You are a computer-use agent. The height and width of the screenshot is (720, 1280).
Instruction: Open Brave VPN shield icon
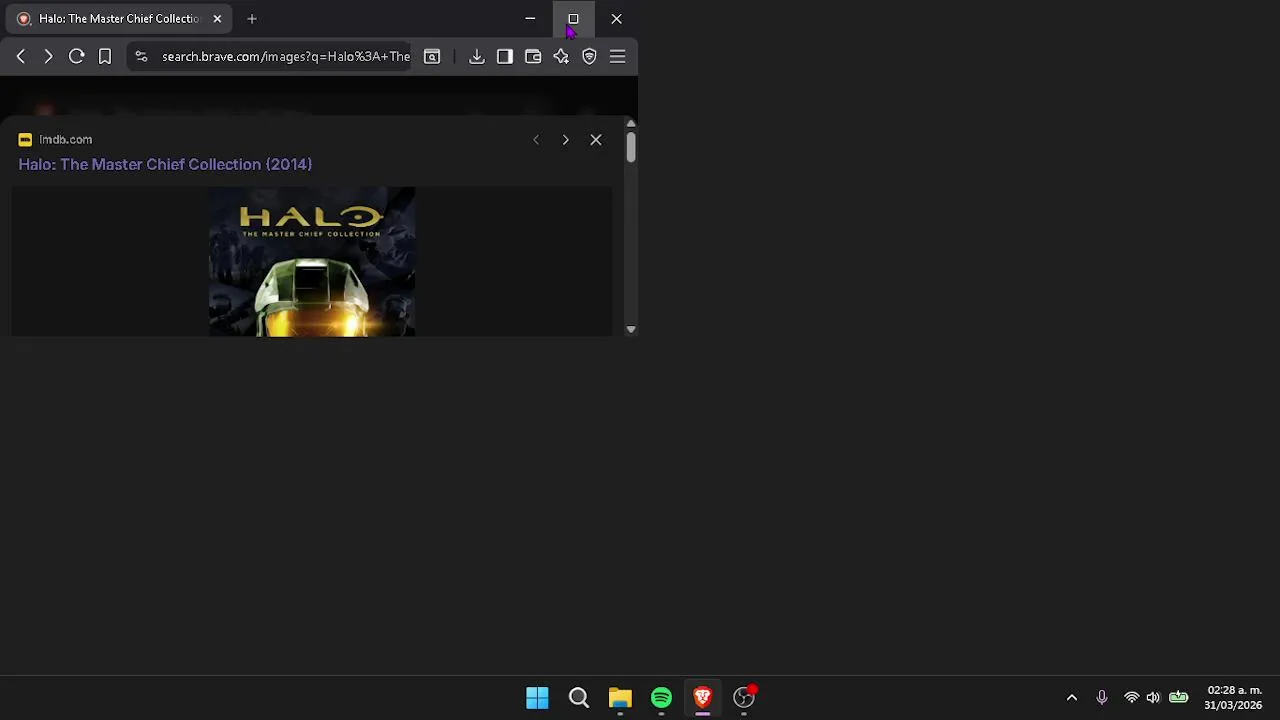pyautogui.click(x=589, y=57)
